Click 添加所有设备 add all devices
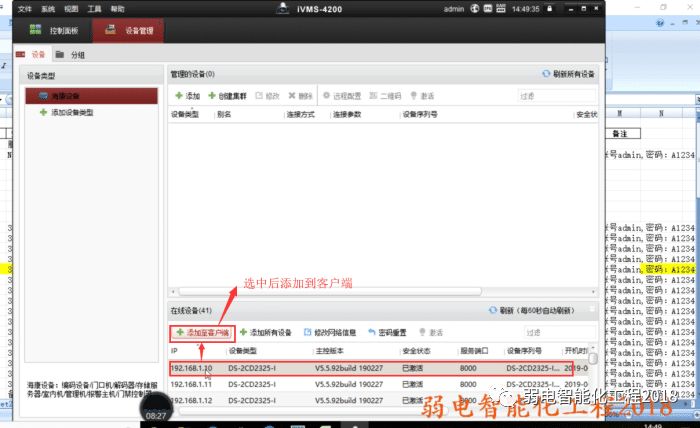The height and width of the screenshot is (428, 700). (266, 332)
